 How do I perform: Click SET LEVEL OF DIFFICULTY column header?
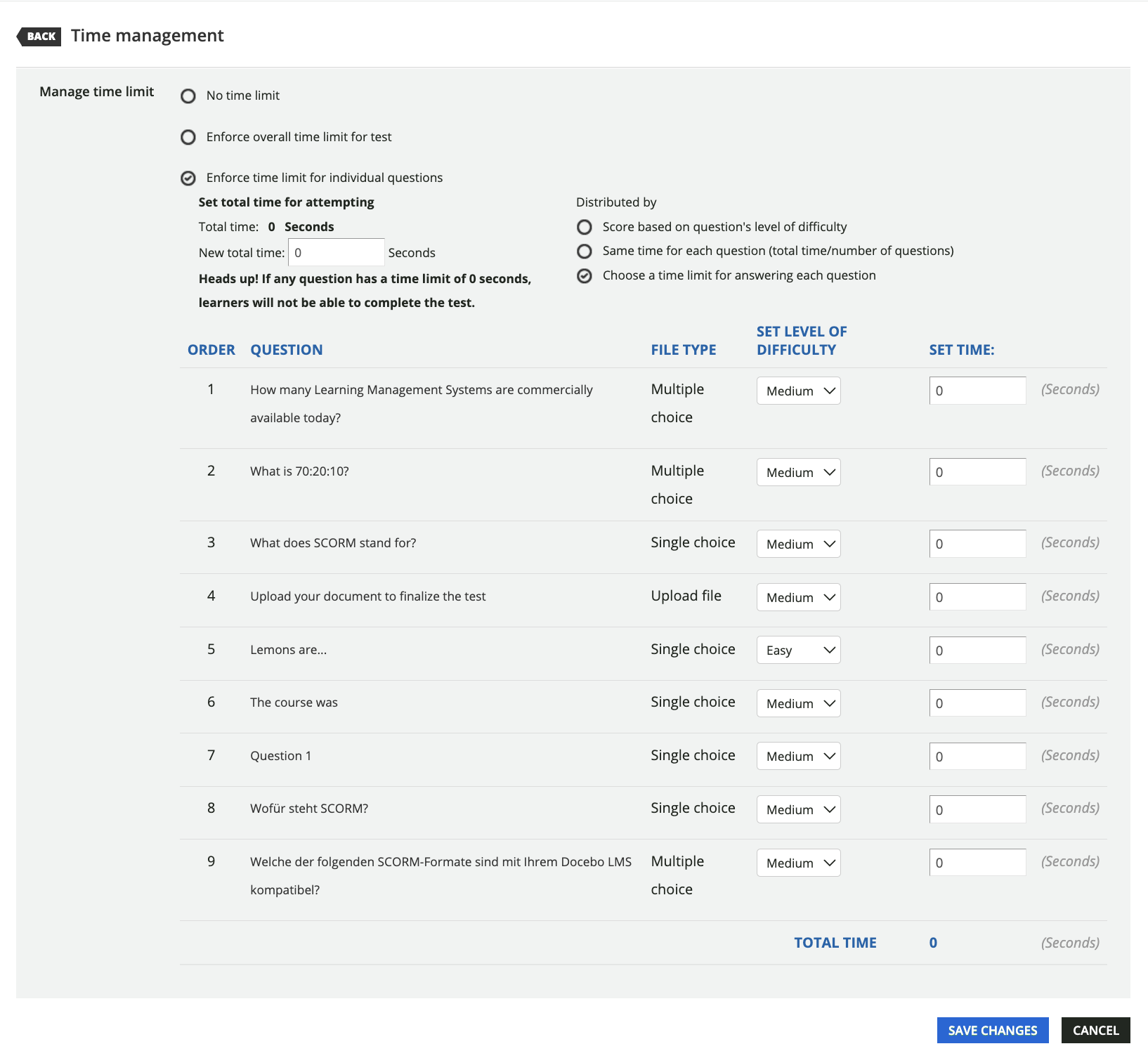pos(802,341)
